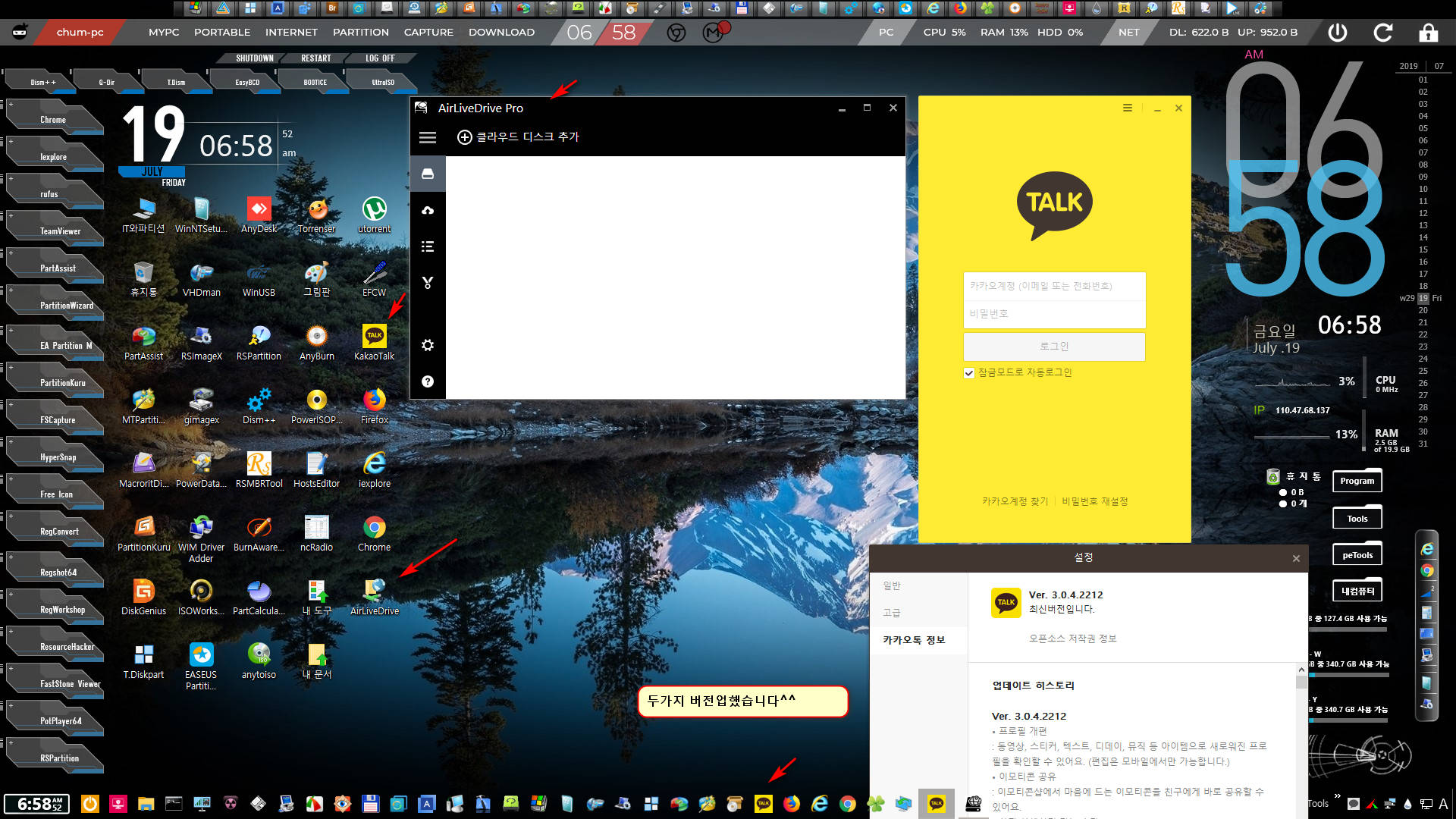Click 오픈소스 저작권 정보 link
1456x819 pixels.
tap(1072, 639)
